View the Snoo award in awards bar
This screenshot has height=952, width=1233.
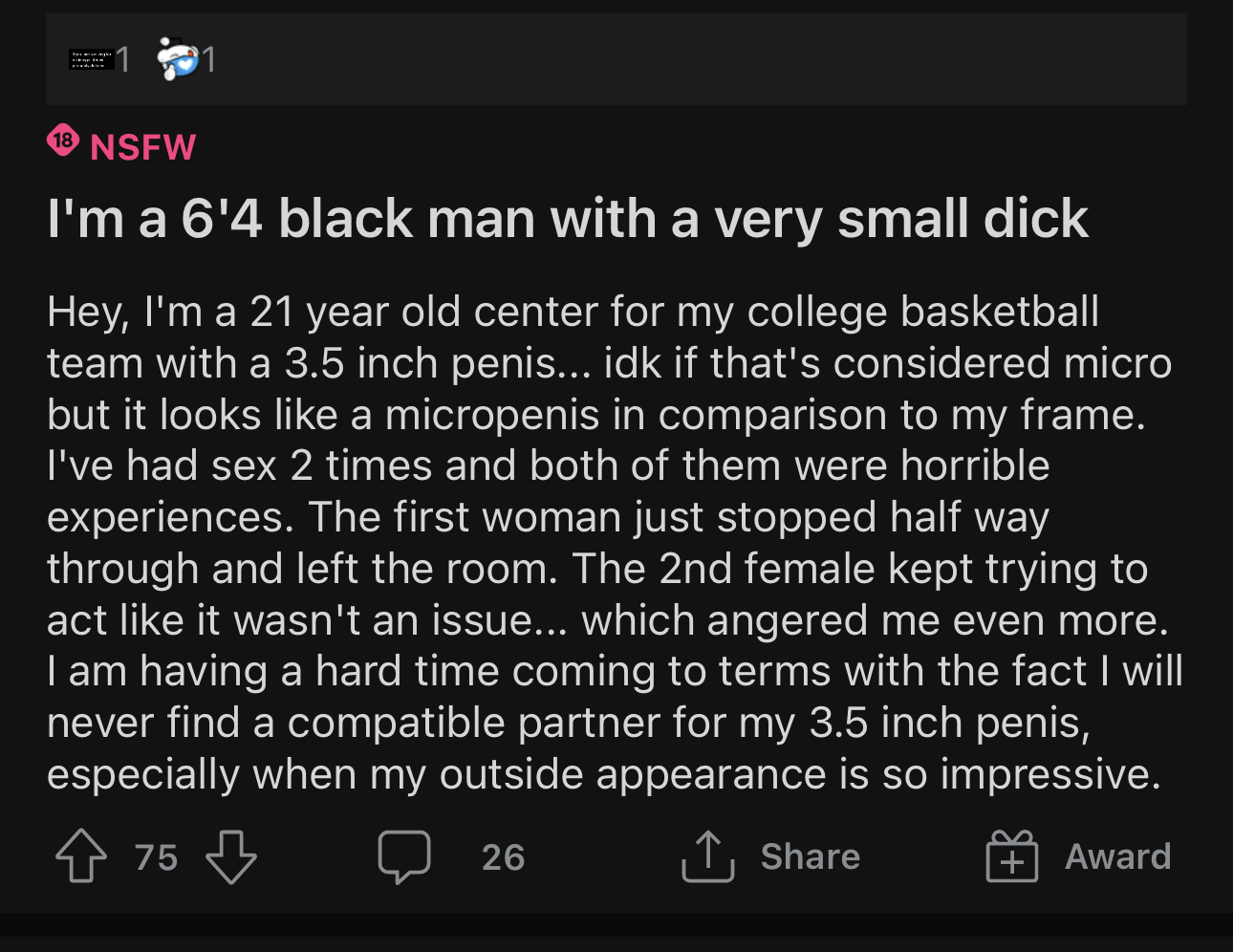178,59
